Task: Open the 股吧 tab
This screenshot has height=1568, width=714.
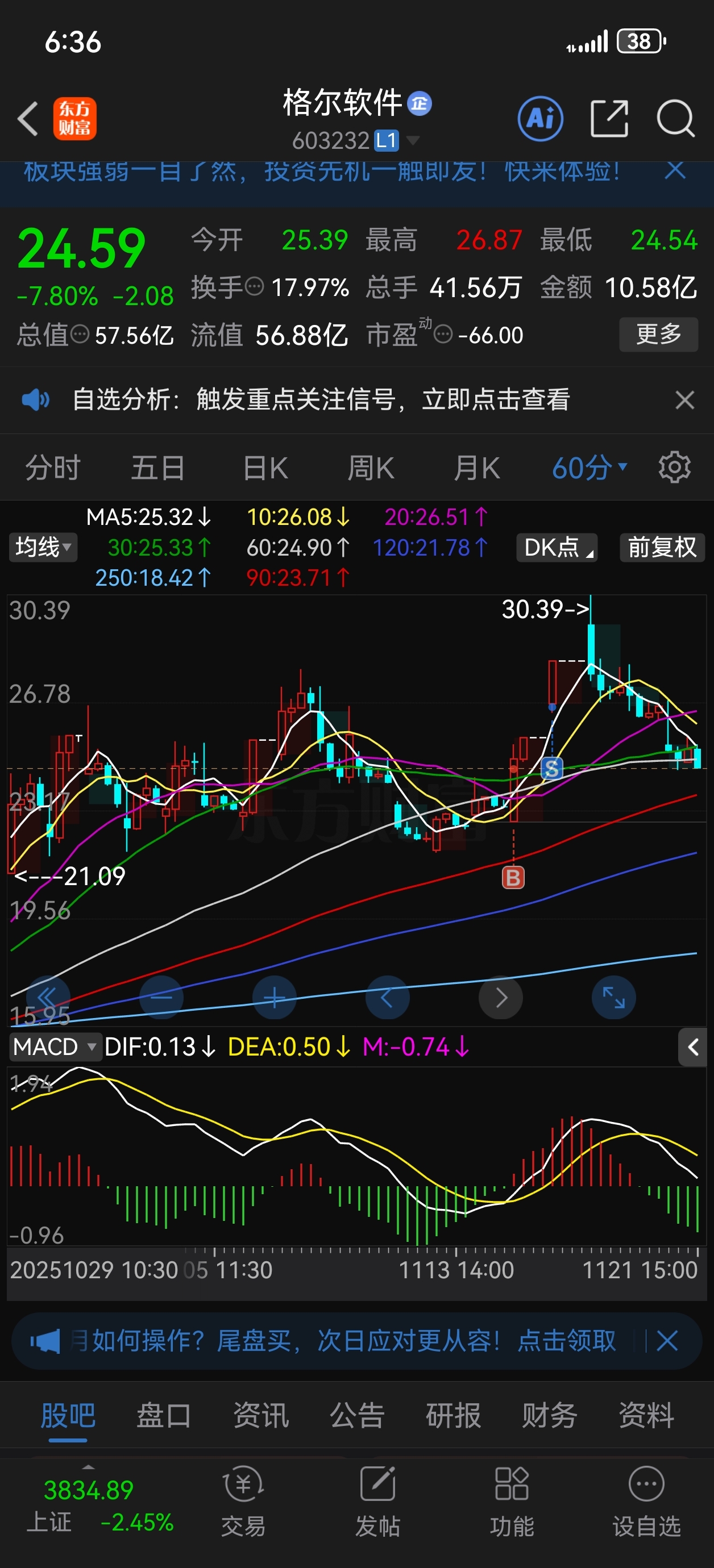Action: click(x=68, y=1415)
